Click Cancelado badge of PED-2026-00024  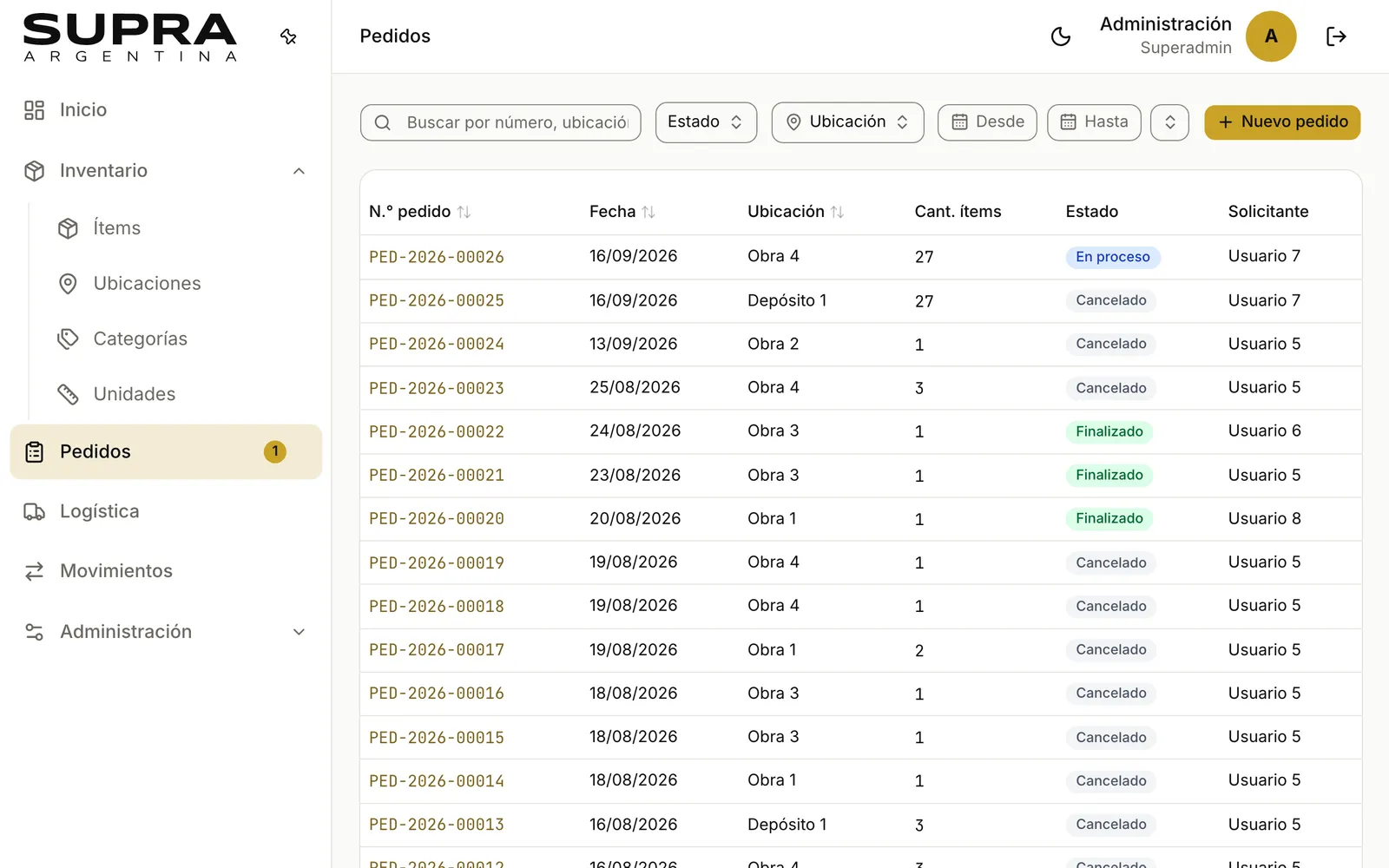pos(1111,344)
